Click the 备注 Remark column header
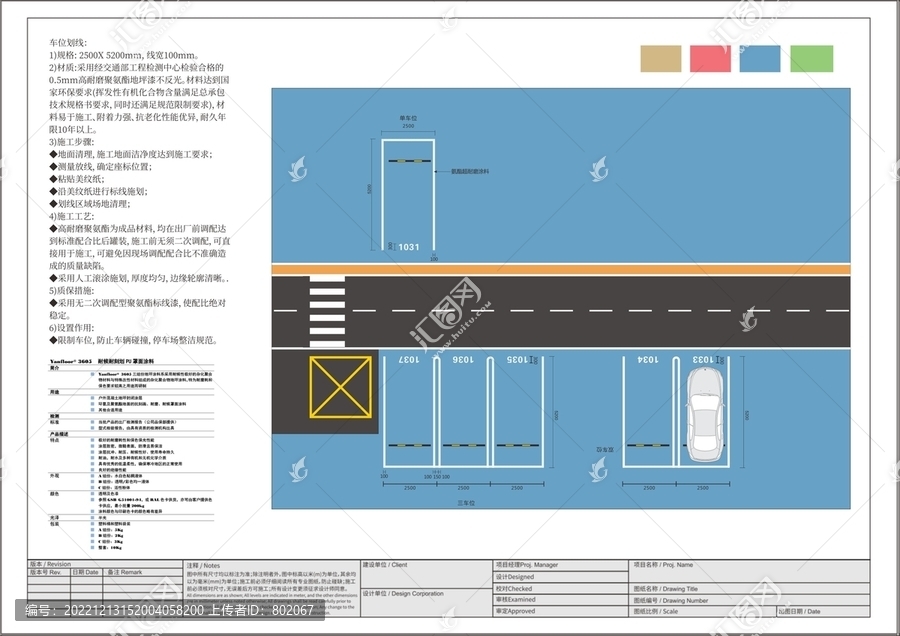The image size is (900, 636). coord(143,572)
